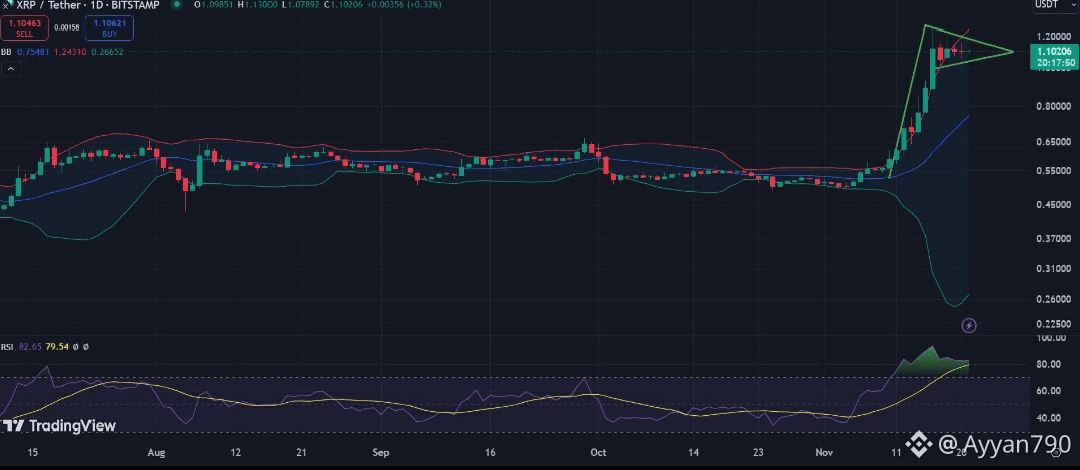This screenshot has width=1080, height=470.
Task: Click the purple lightning bolt icon on chart
Action: 968,325
